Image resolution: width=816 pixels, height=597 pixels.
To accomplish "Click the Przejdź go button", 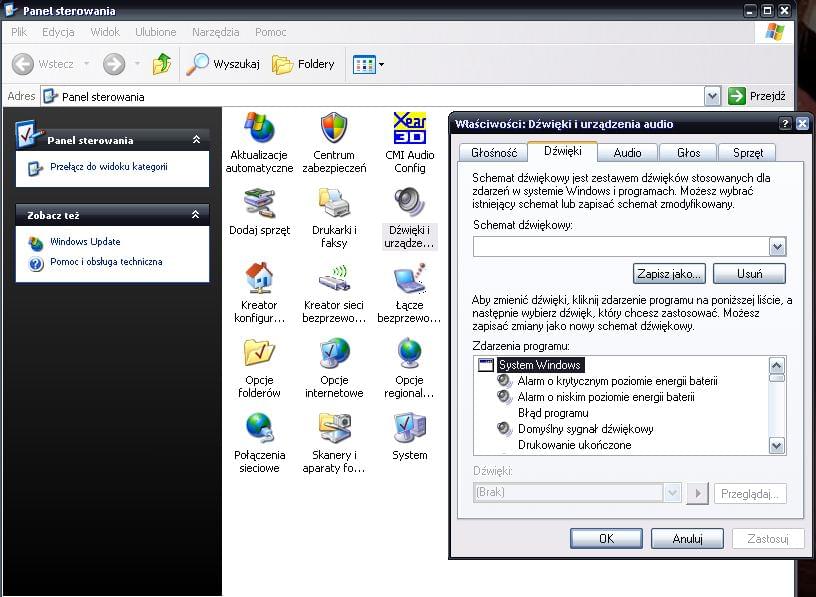I will 757,96.
